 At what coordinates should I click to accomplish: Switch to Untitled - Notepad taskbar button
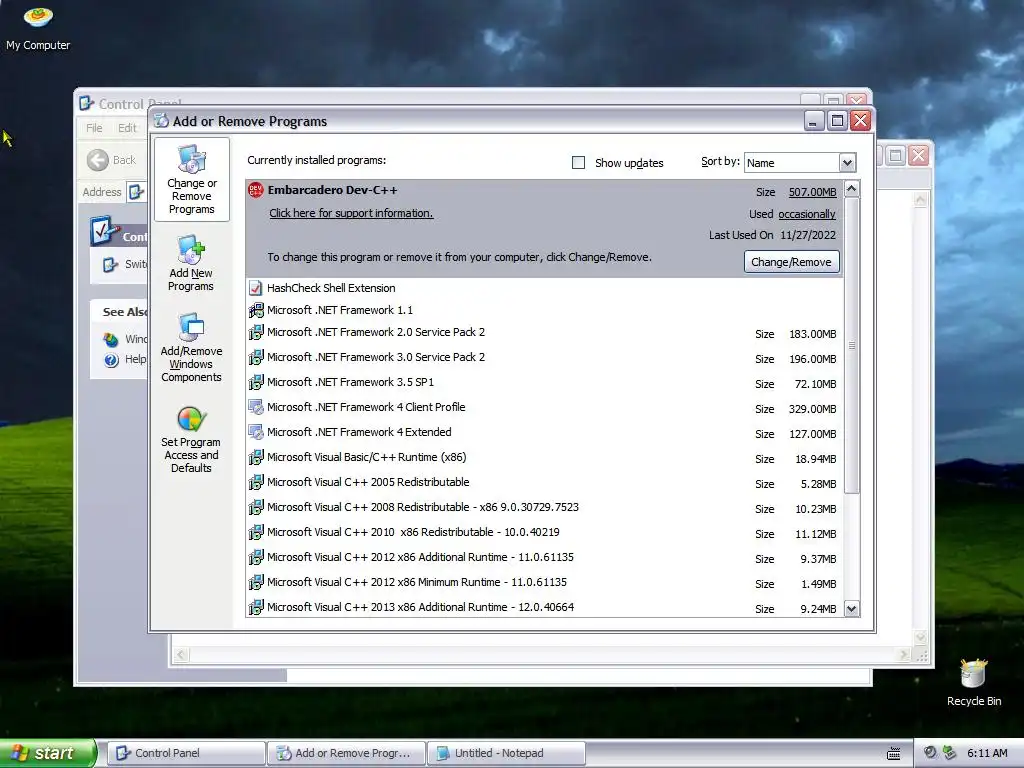(505, 753)
